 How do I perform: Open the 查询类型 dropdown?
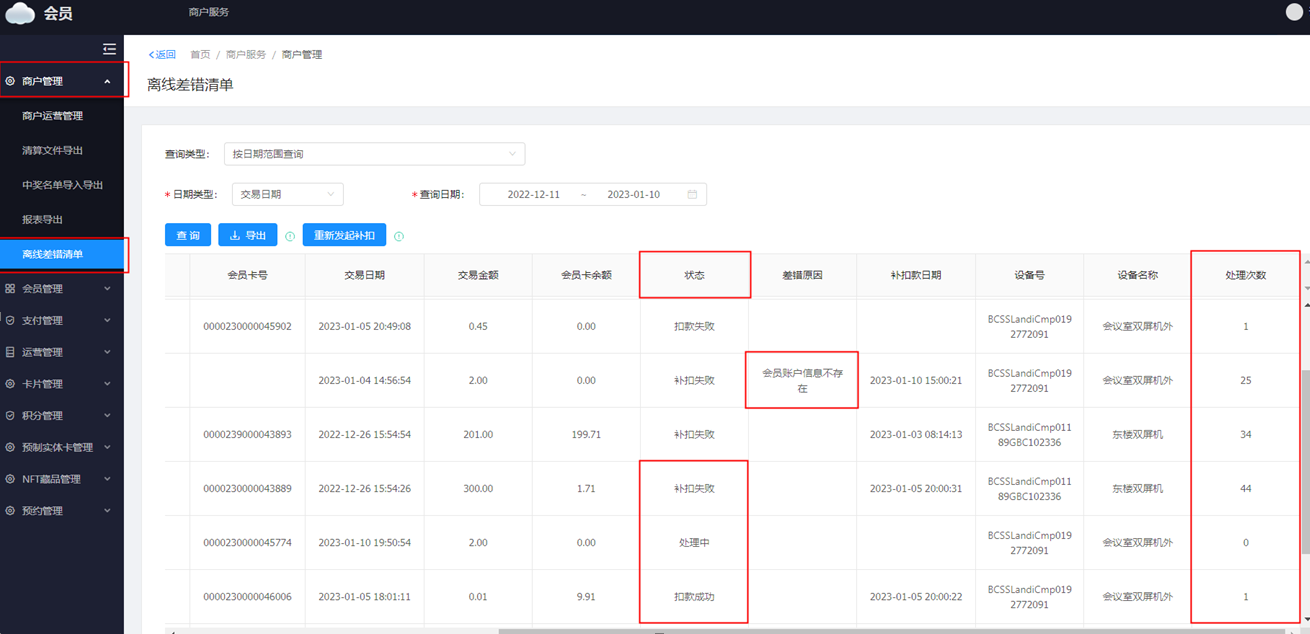(374, 154)
